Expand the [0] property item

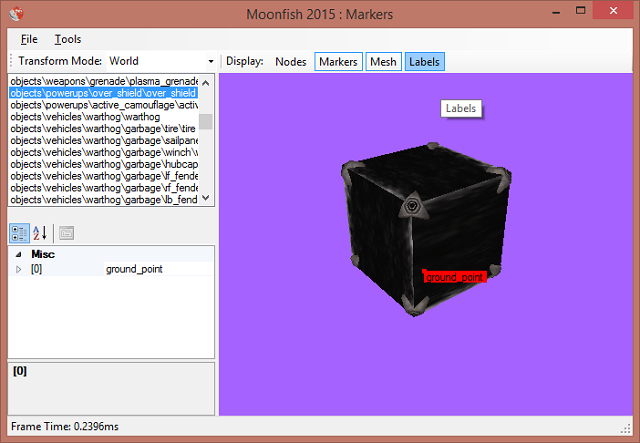(18, 269)
